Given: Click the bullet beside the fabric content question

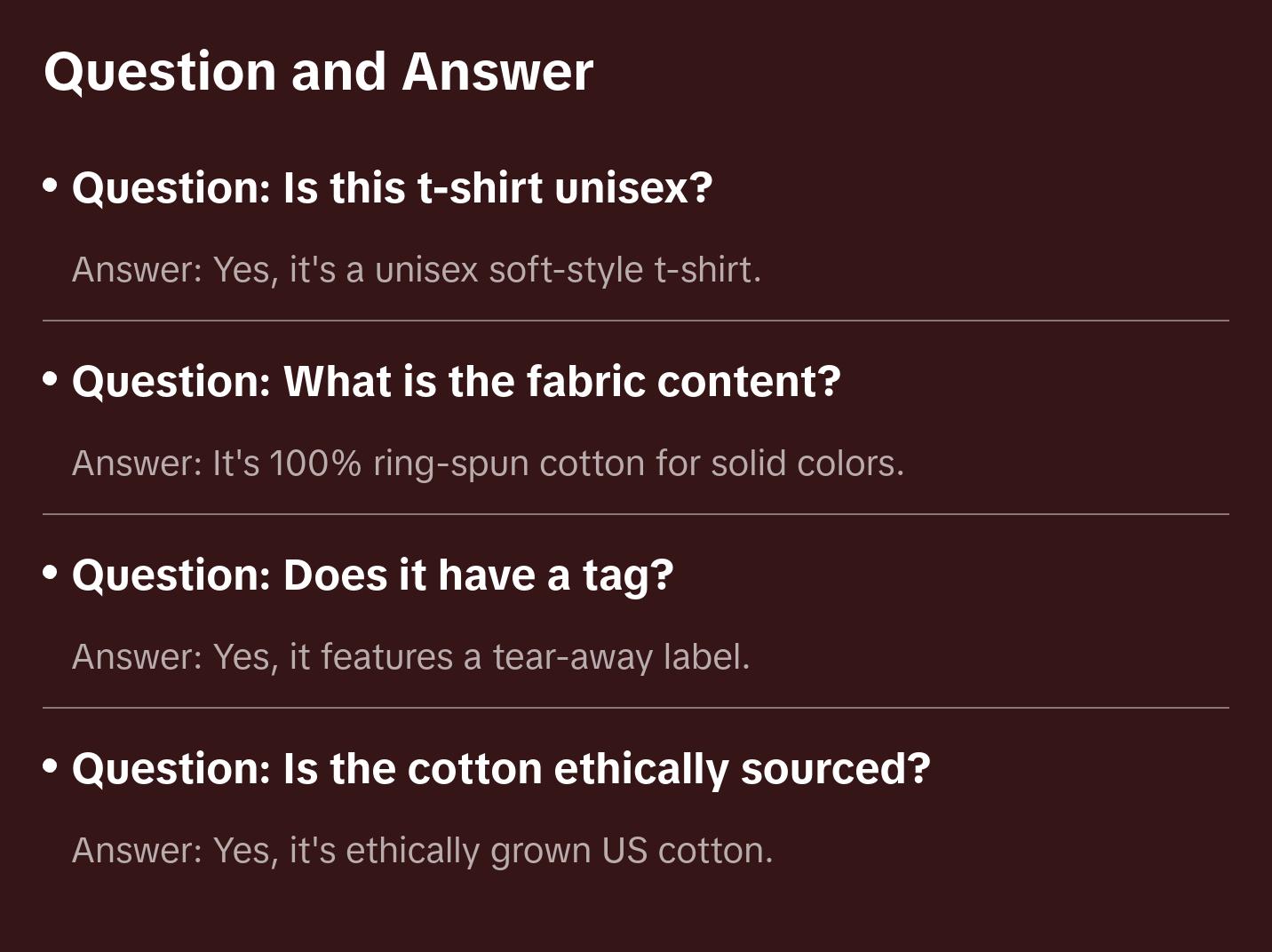Looking at the screenshot, I should tap(51, 380).
